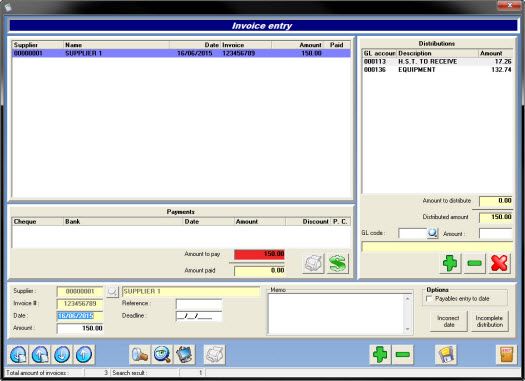Remove distribution with green minus in Distributions
This screenshot has width=525, height=381.
coord(474,263)
